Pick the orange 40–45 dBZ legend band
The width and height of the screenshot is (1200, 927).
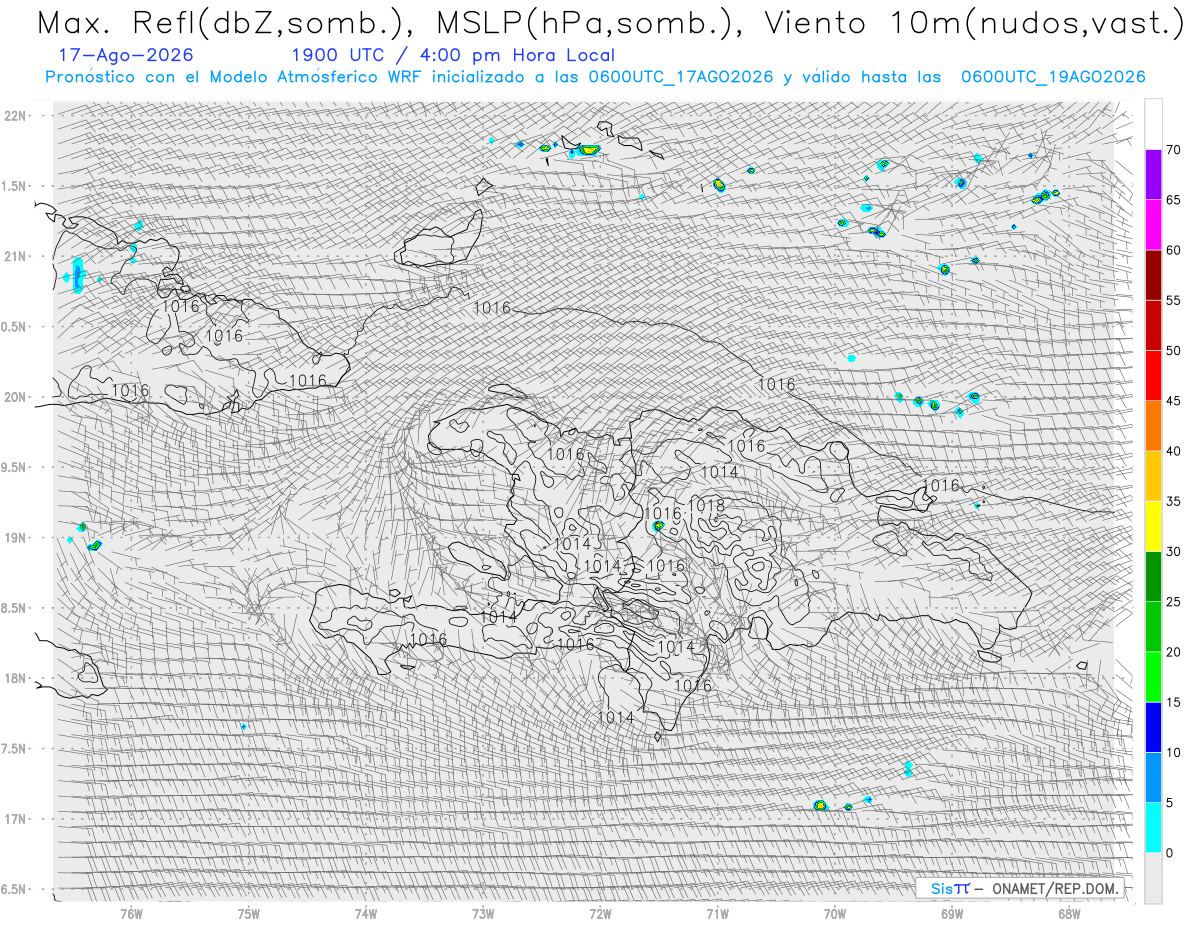coord(1153,426)
